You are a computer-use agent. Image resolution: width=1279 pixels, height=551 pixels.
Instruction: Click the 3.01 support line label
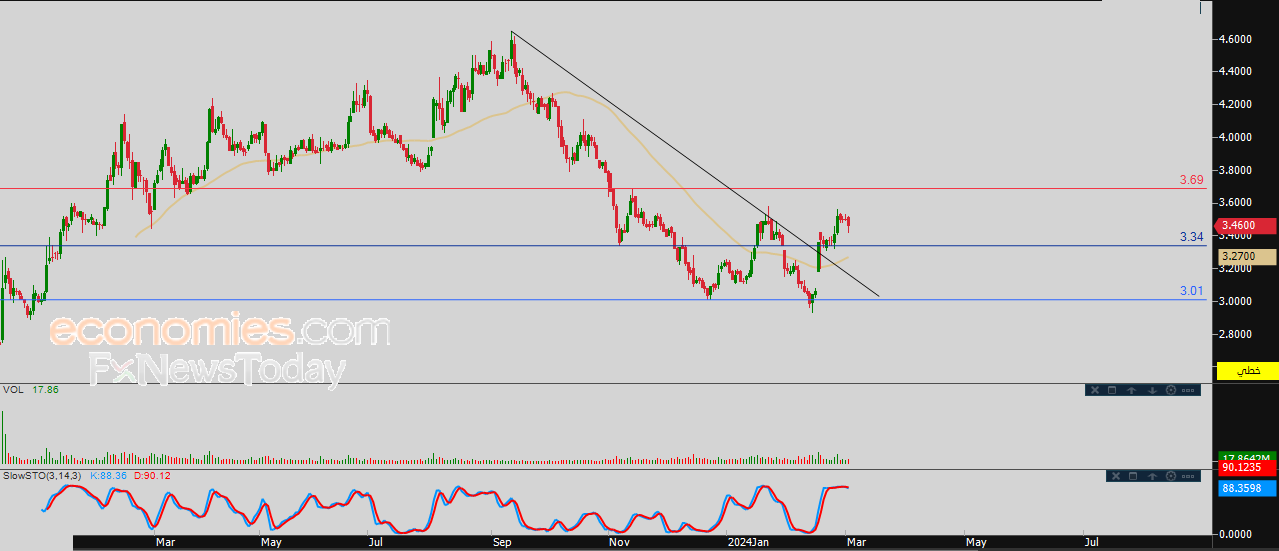pos(1191,291)
